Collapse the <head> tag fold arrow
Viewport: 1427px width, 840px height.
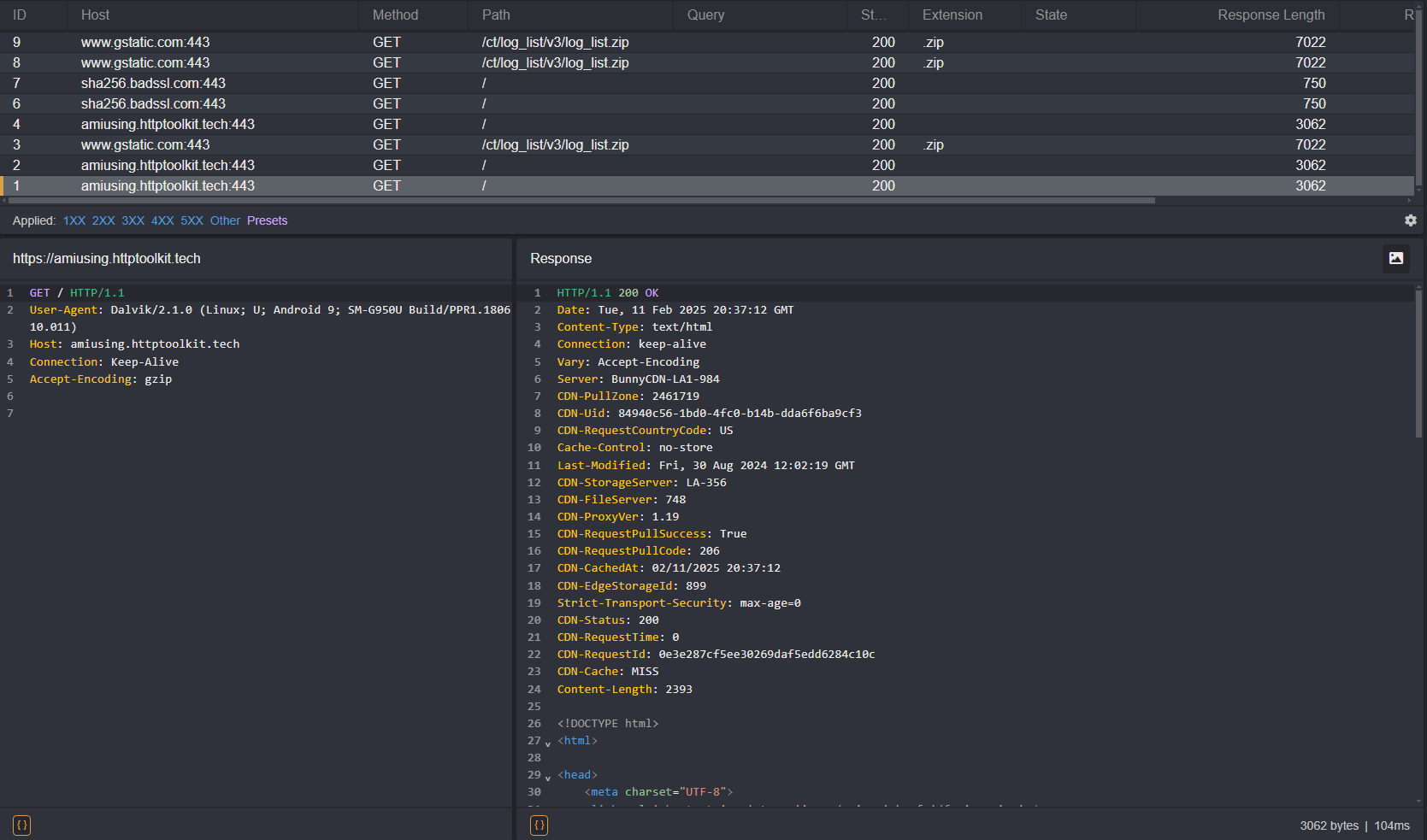click(548, 778)
